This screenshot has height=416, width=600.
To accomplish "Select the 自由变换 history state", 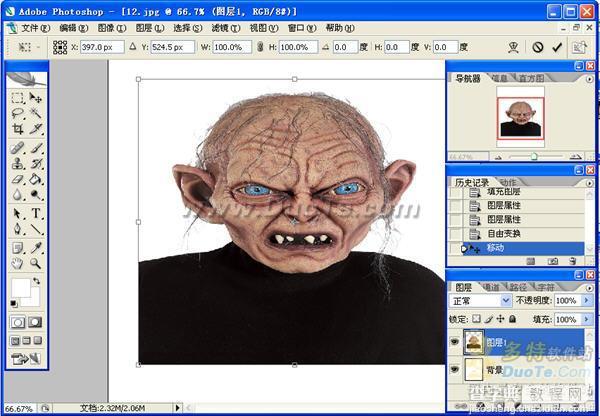I will pos(517,233).
